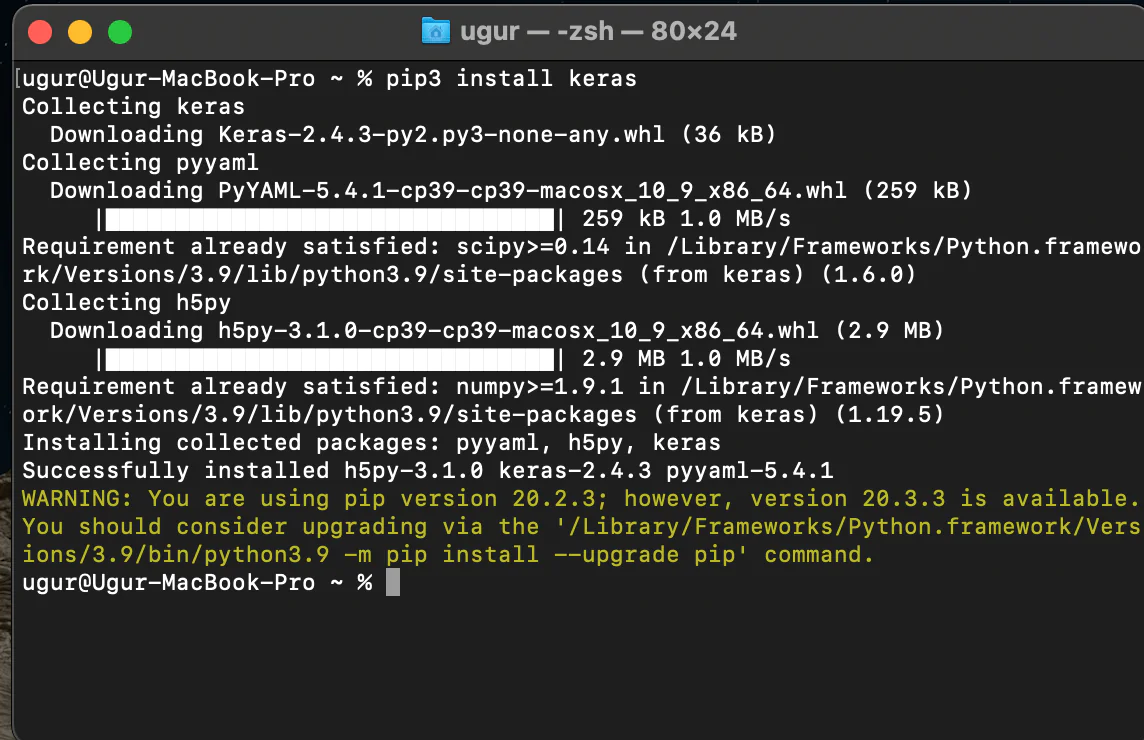This screenshot has width=1144, height=740.
Task: Enter full screen using the green button
Action: [x=120, y=32]
